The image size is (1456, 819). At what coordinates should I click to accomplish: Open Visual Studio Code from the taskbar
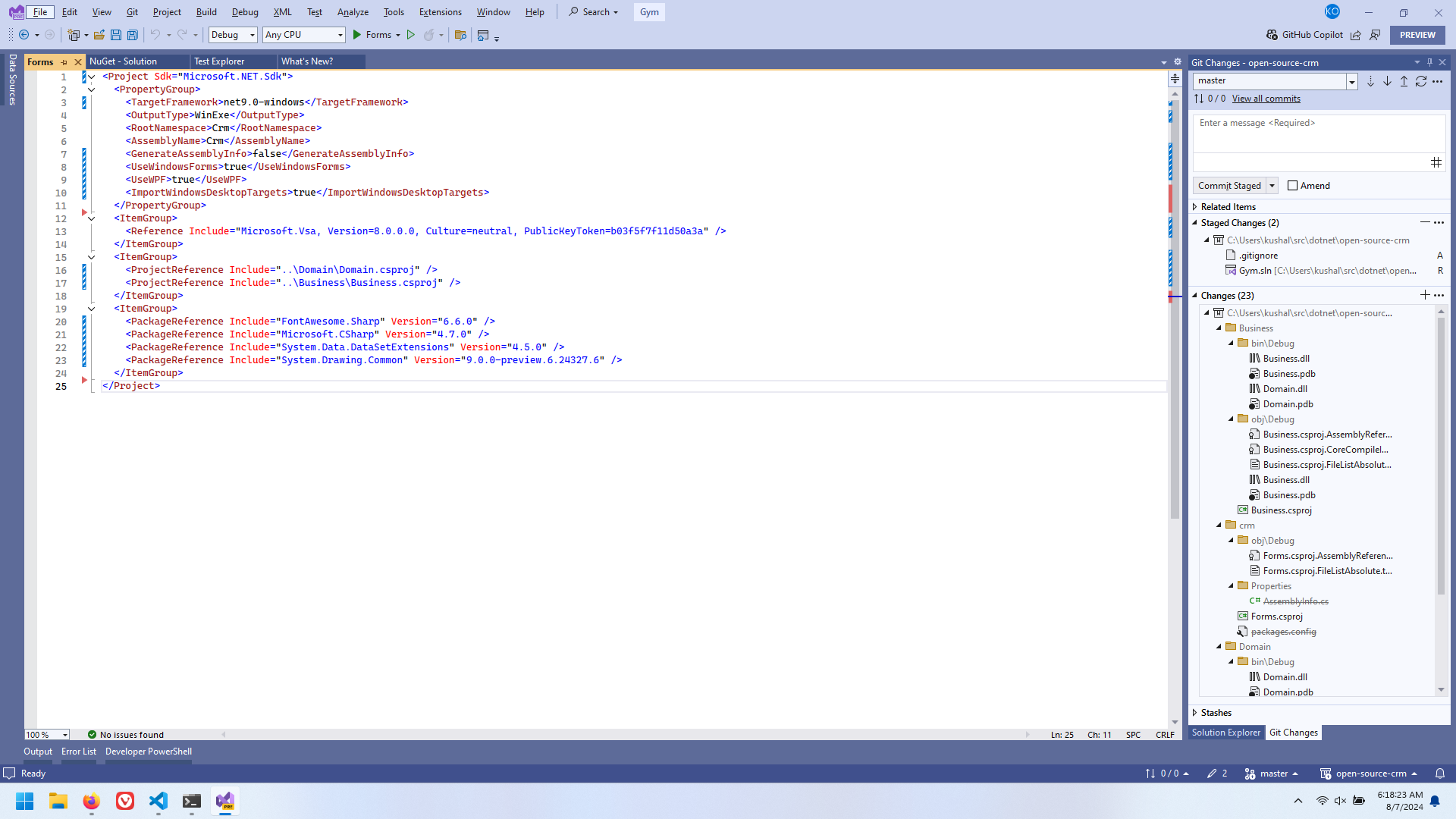[x=158, y=801]
